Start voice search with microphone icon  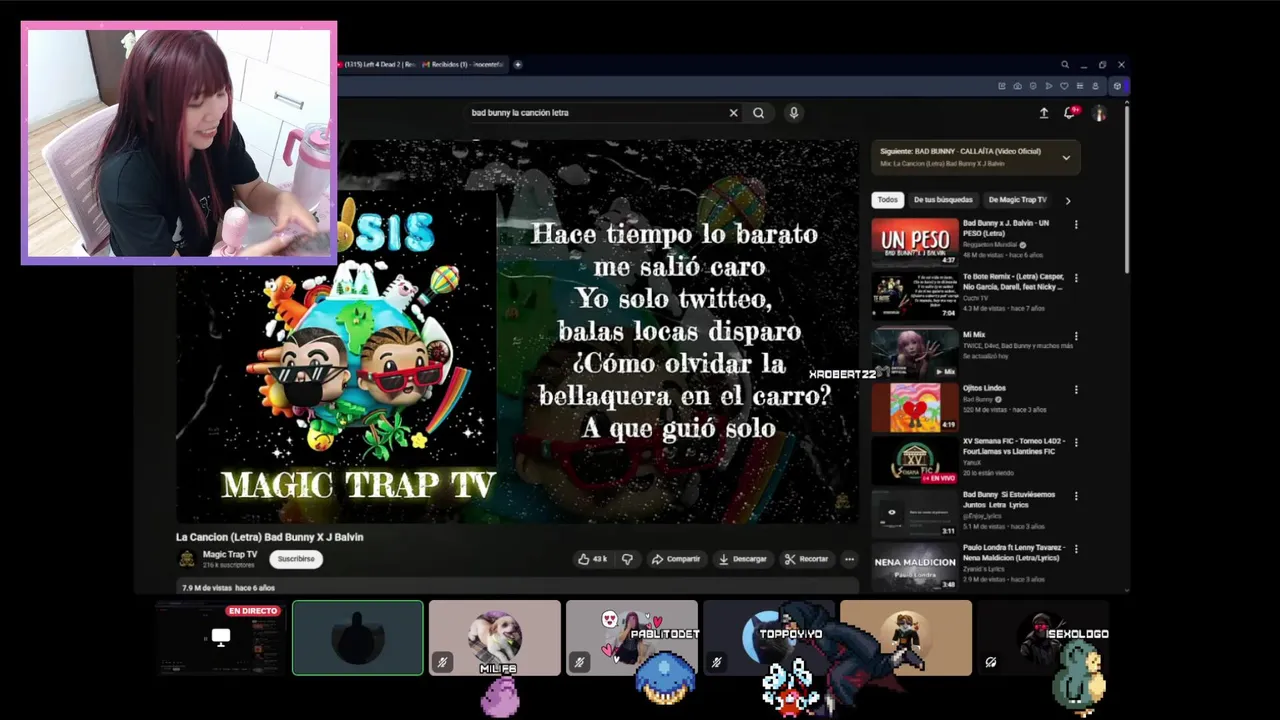794,113
